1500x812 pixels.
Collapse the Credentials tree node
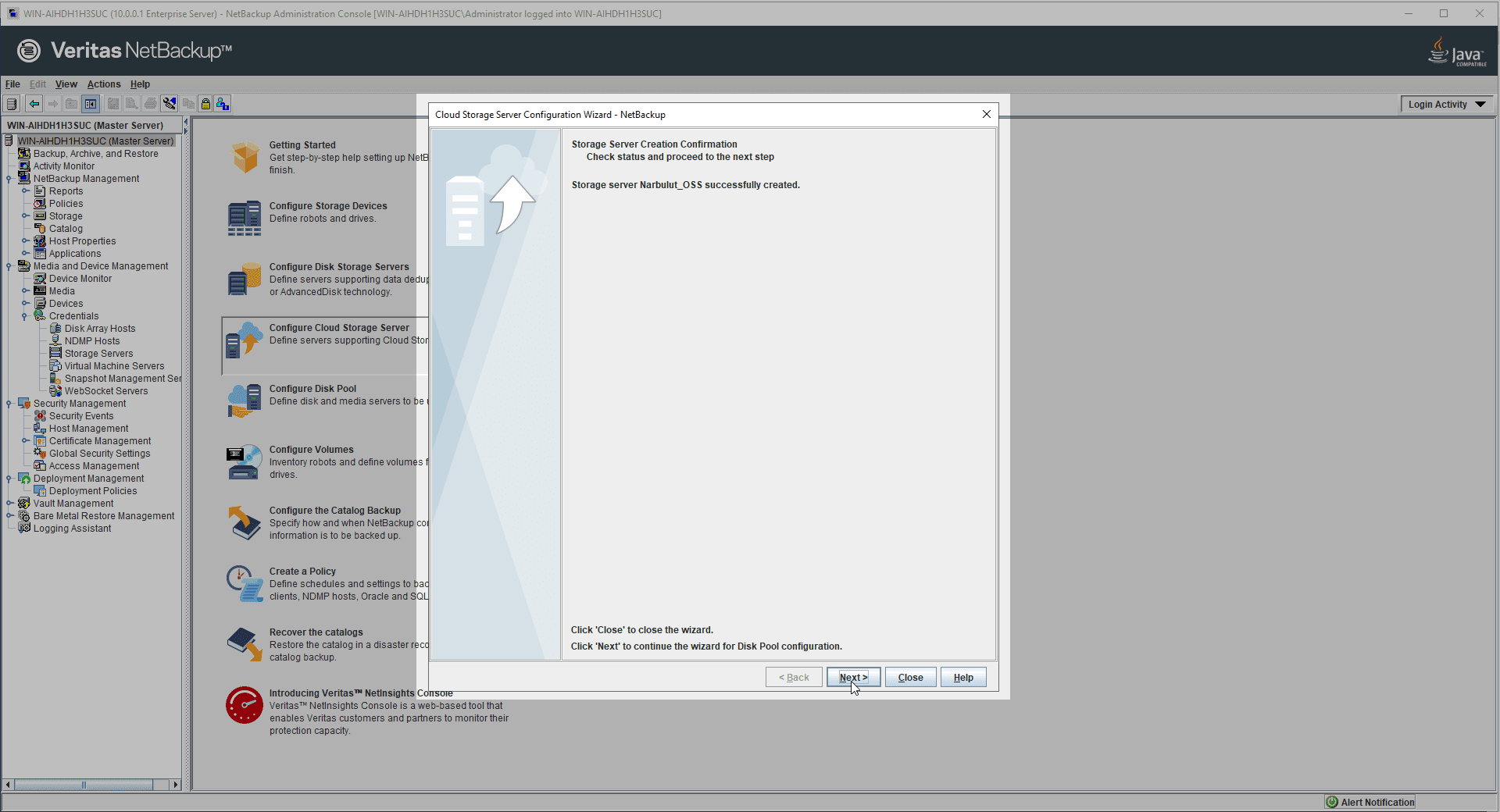25,316
